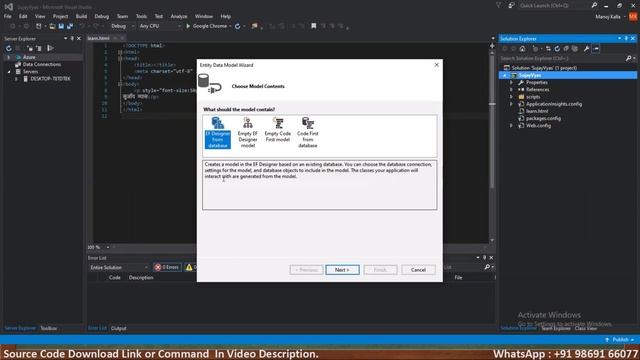Expand the DESKTOP server node

coord(16,79)
